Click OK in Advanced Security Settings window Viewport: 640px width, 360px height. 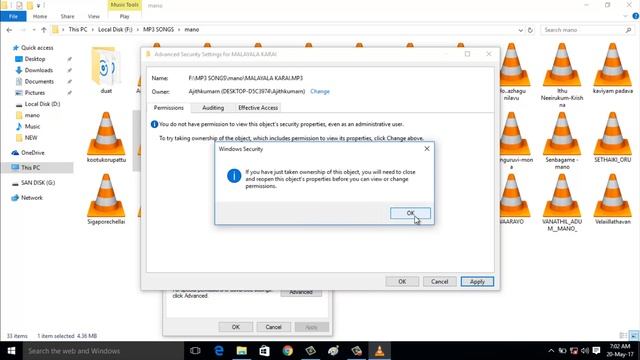(402, 282)
